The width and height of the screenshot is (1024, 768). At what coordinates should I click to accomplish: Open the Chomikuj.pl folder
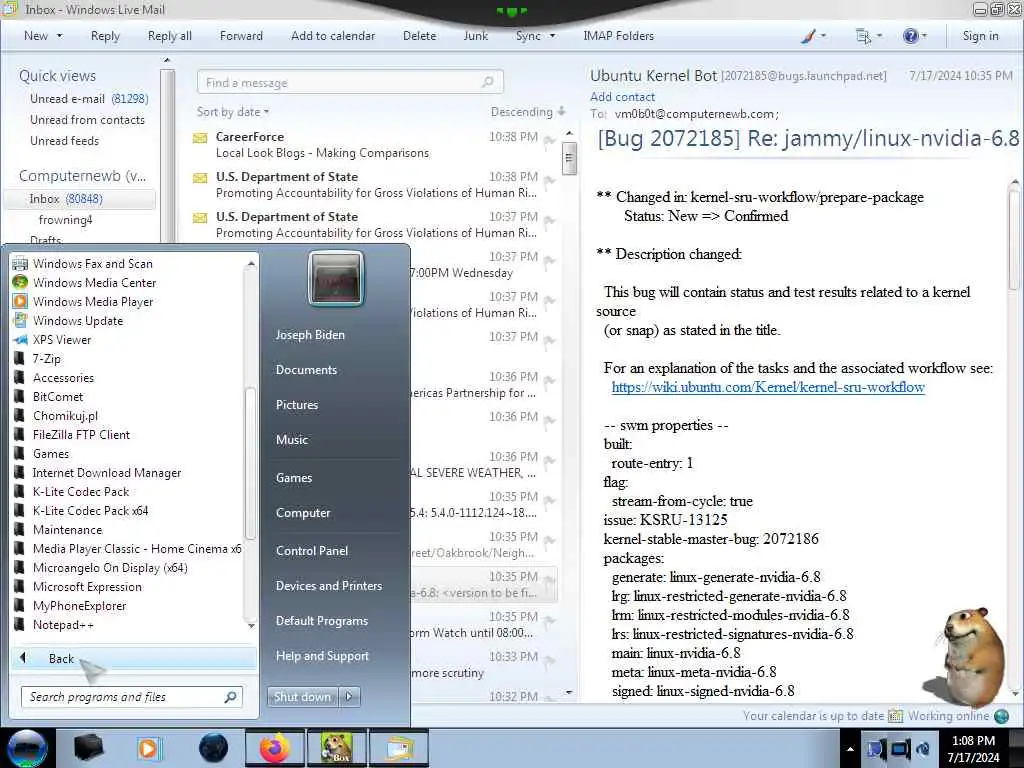coord(65,415)
